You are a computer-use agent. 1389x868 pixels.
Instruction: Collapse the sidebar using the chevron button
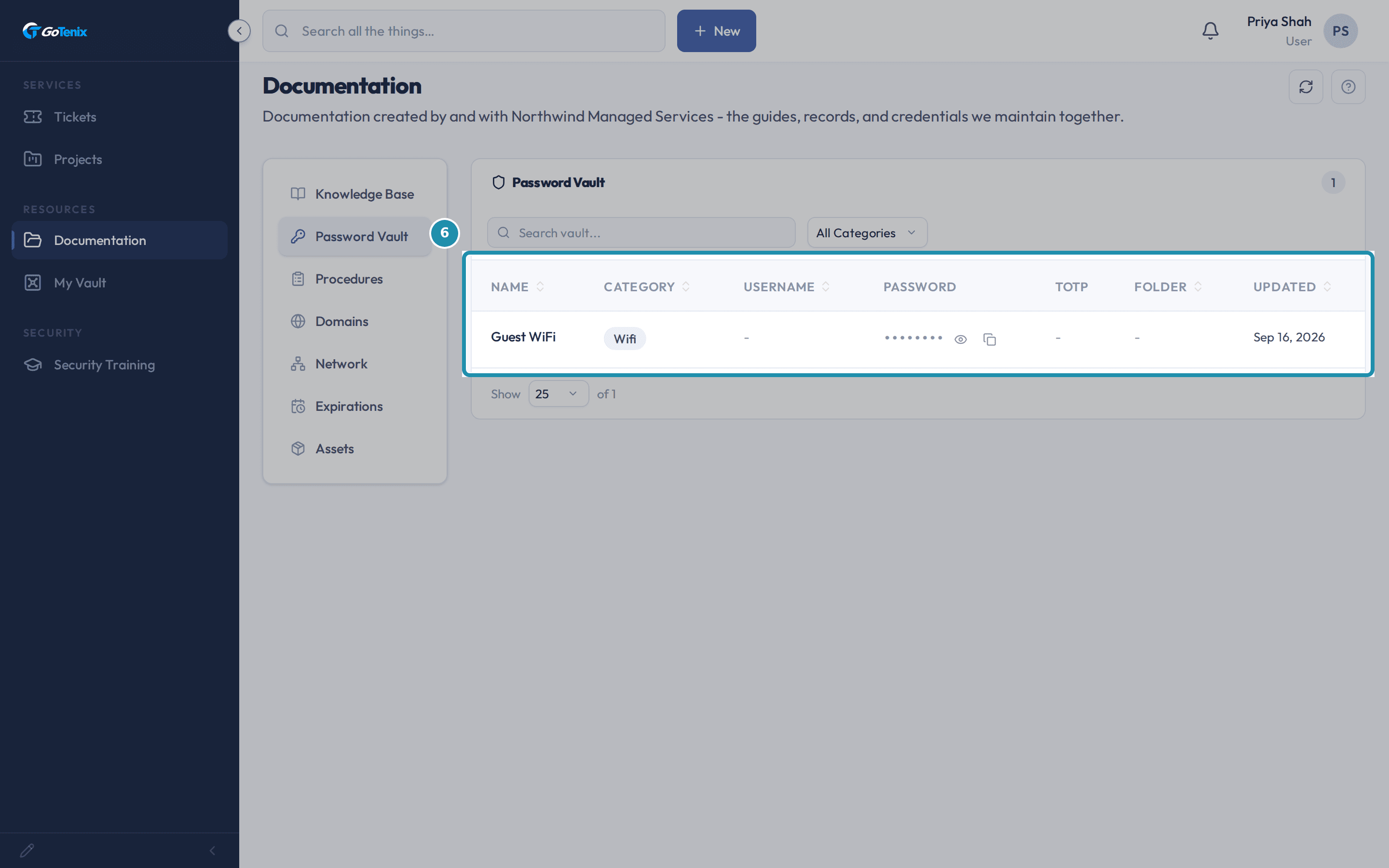[x=239, y=31]
